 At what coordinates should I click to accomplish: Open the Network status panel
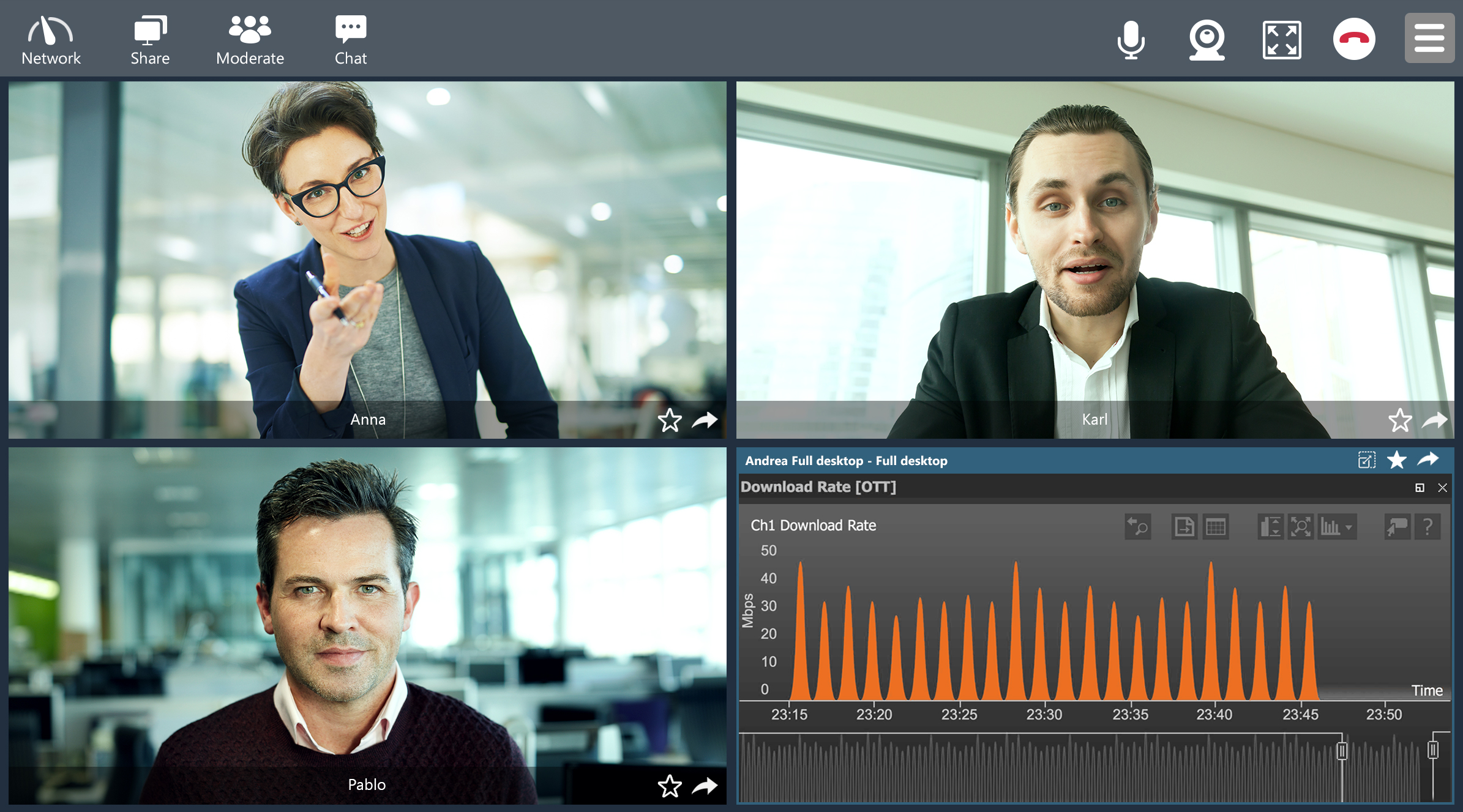[x=51, y=40]
